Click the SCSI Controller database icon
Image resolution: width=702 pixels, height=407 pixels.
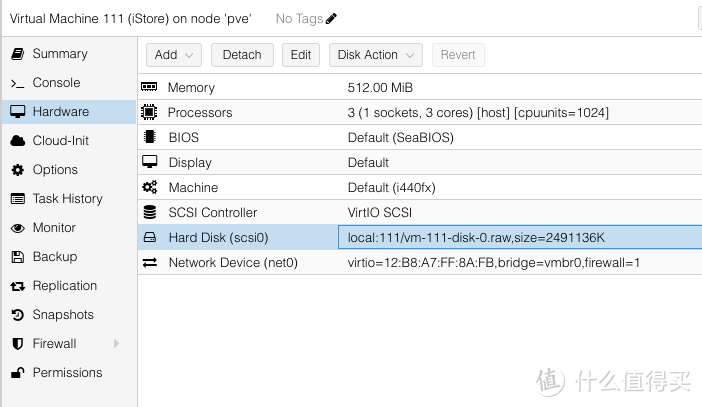150,213
